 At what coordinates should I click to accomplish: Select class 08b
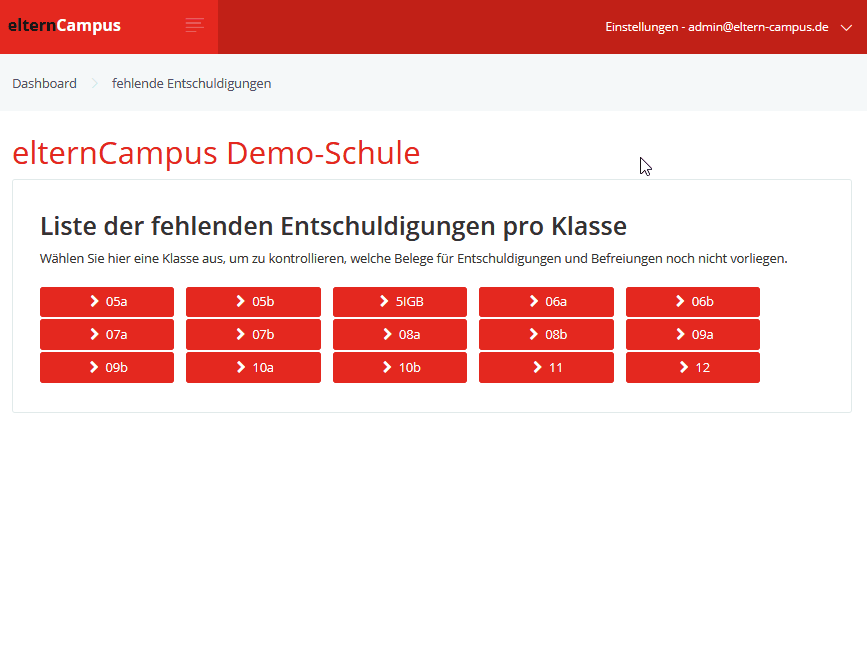(546, 334)
